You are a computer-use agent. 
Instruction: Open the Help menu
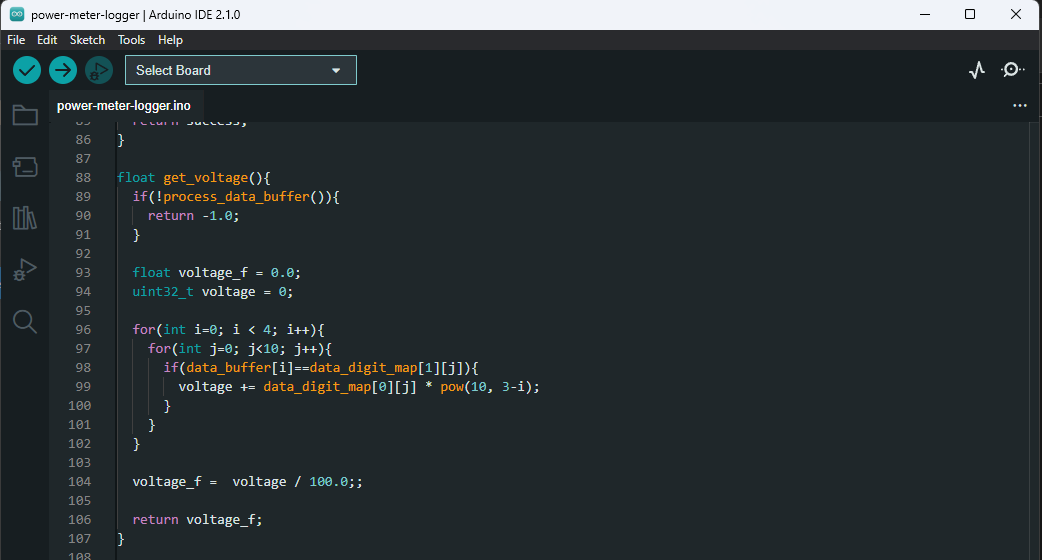click(170, 40)
